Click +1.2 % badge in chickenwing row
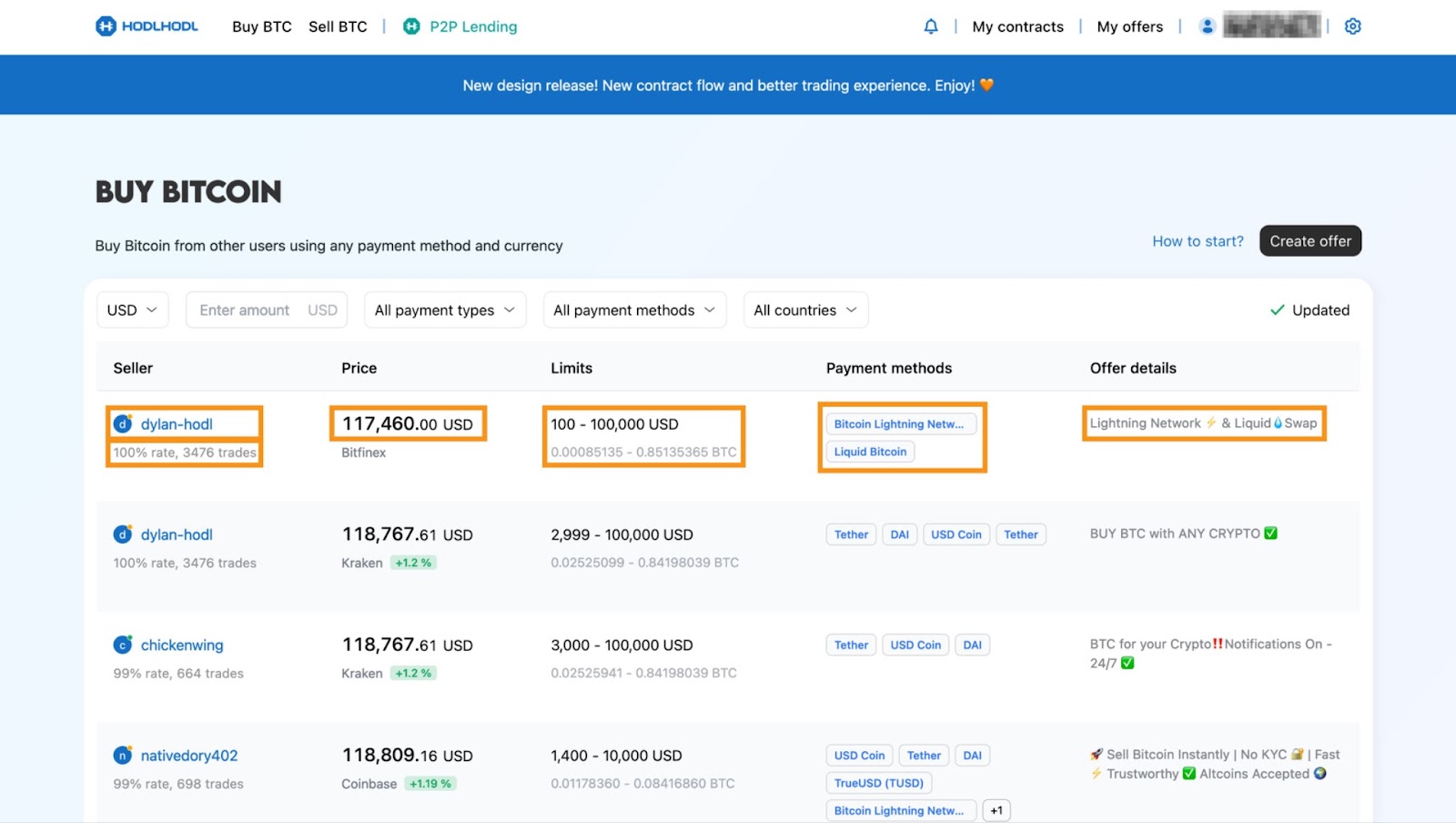Viewport: 1456px width, 823px height. [413, 674]
